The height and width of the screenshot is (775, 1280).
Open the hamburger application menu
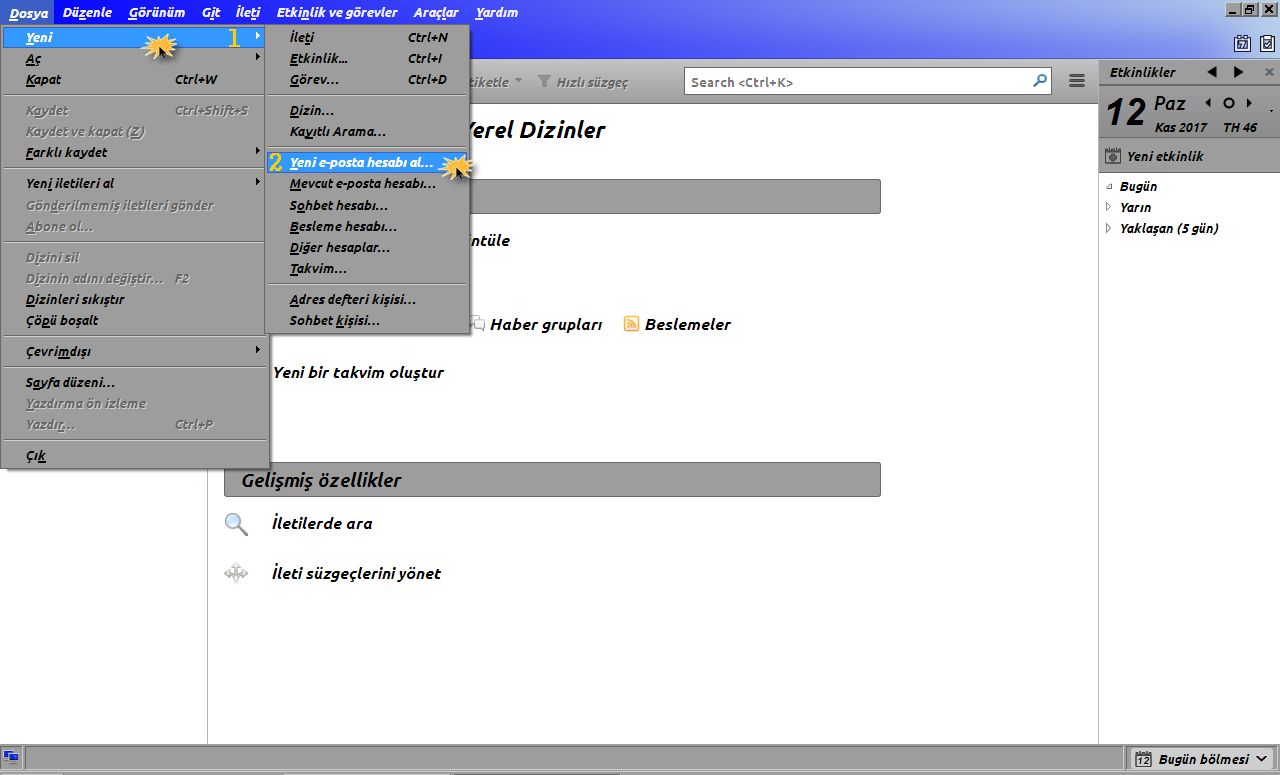pos(1077,81)
